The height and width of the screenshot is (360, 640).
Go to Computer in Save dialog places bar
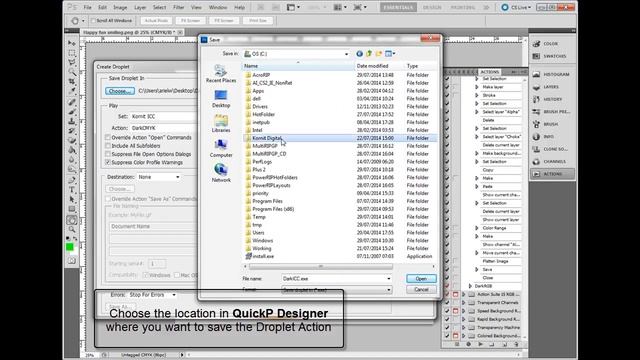pyautogui.click(x=221, y=148)
